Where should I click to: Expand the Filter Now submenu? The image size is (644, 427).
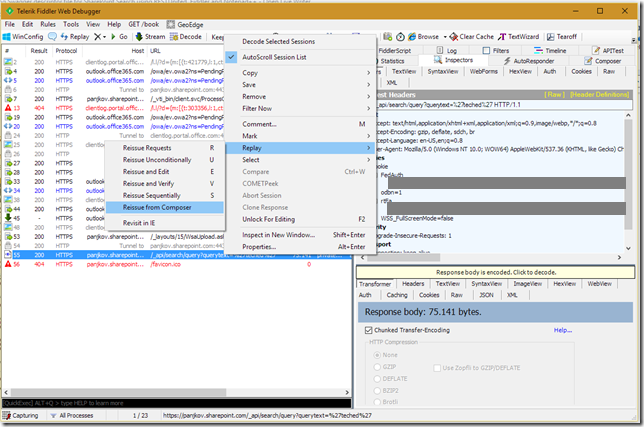[x=300, y=108]
